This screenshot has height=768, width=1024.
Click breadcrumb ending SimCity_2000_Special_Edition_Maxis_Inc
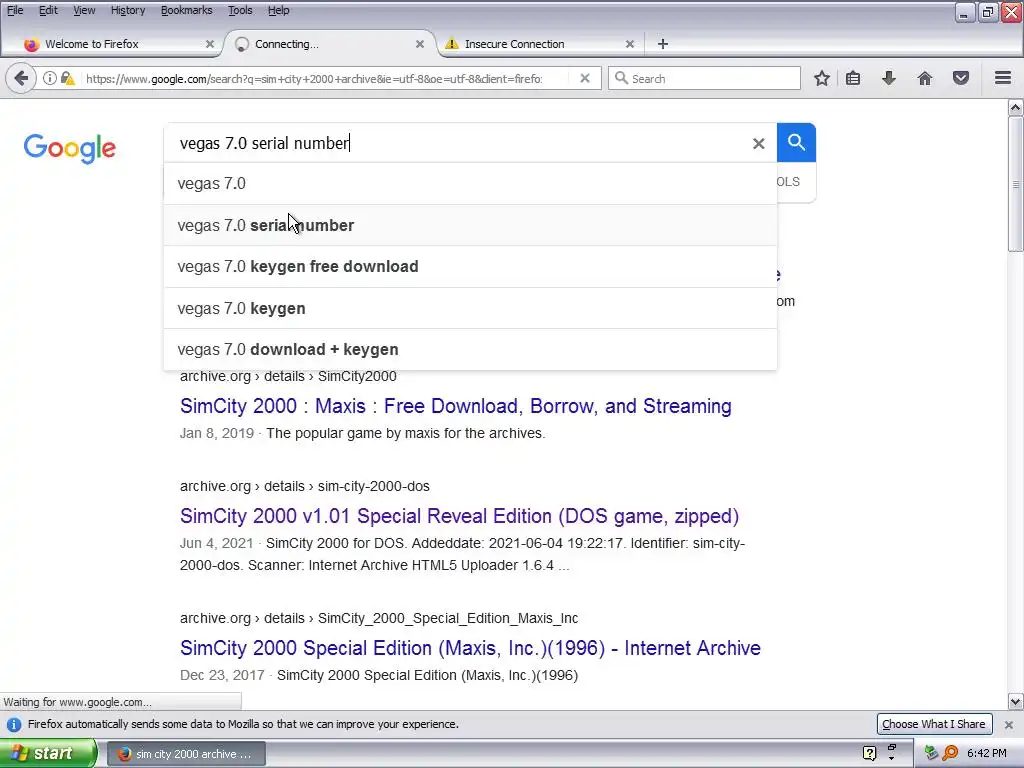pos(379,618)
